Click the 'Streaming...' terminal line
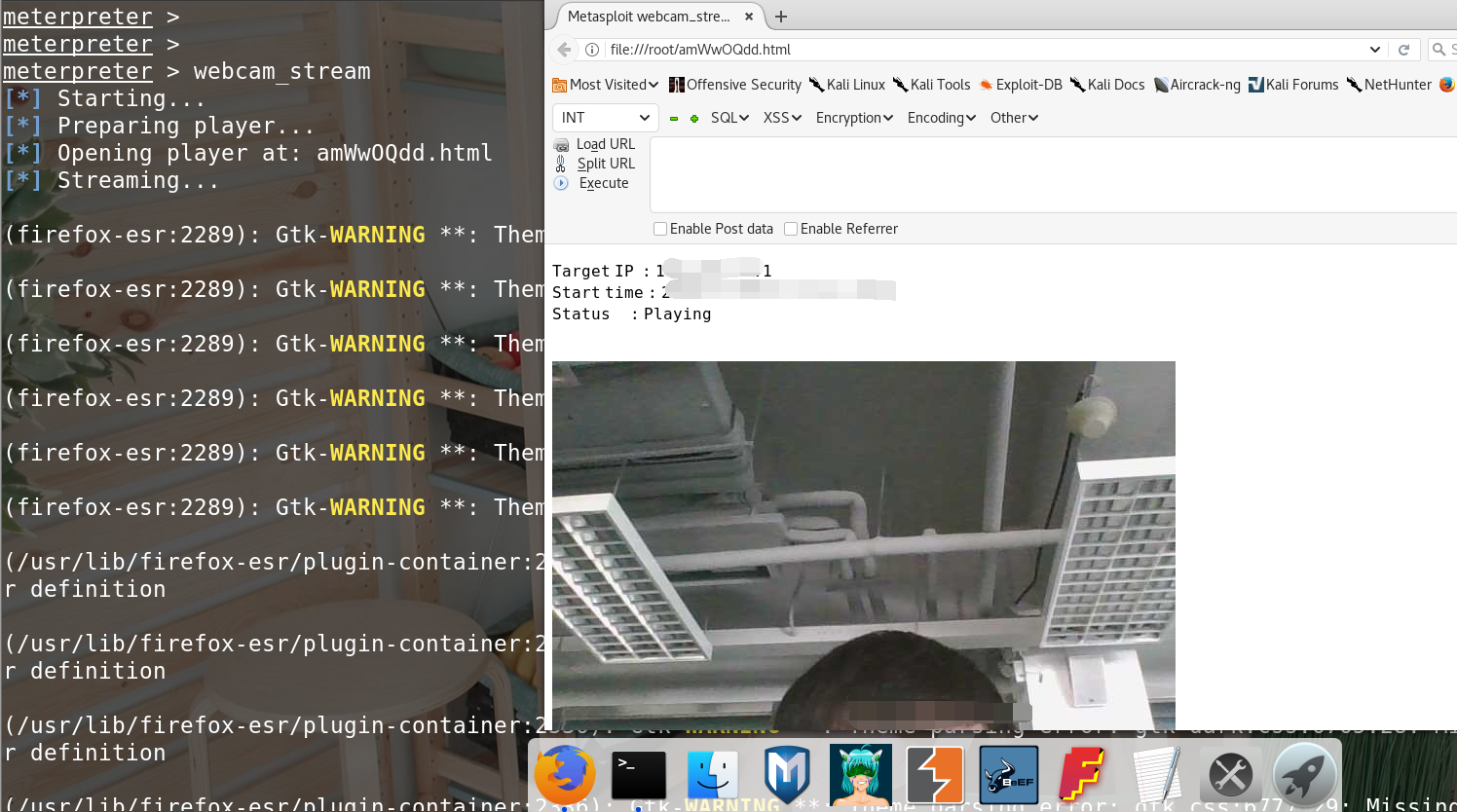Viewport: 1457px width, 812px height. [x=111, y=180]
